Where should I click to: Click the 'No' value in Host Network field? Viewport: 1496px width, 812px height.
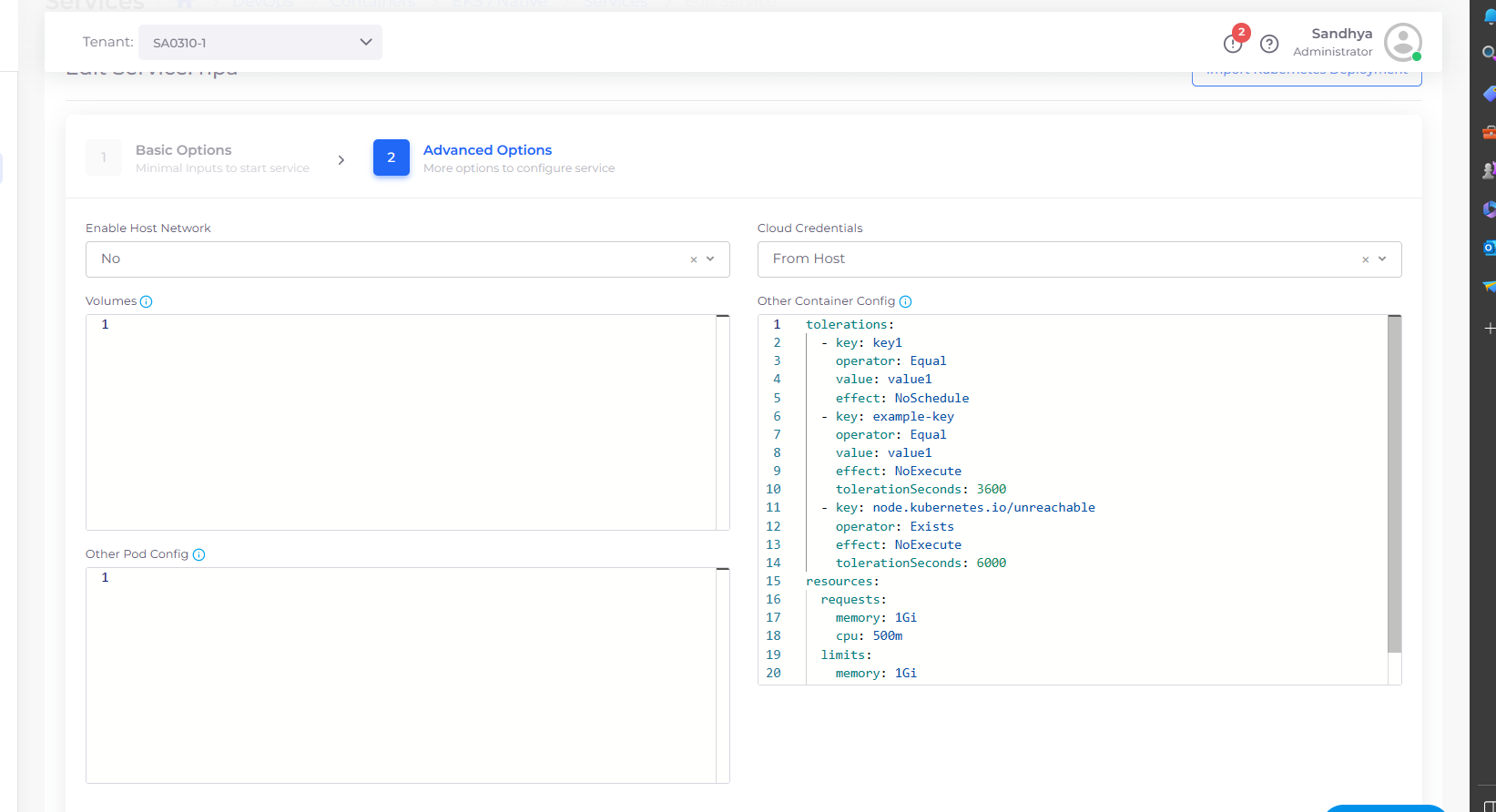[111, 259]
